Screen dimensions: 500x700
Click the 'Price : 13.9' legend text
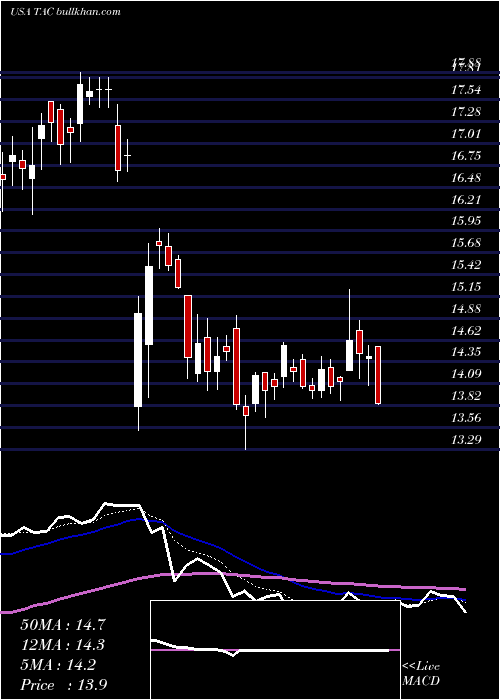[x=63, y=685]
